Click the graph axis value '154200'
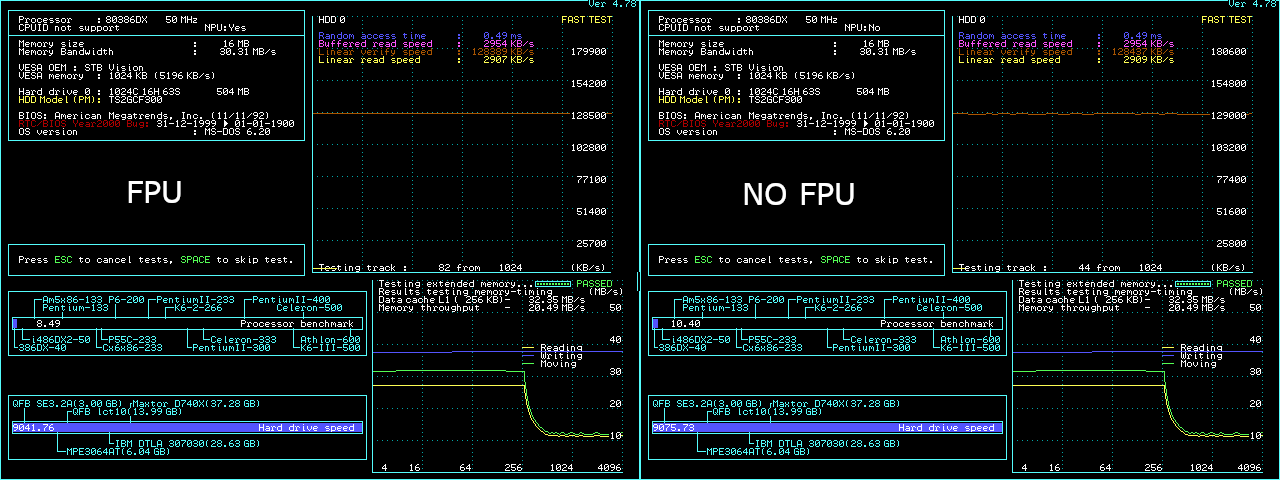Viewport: 1280px width, 480px height. pos(589,84)
